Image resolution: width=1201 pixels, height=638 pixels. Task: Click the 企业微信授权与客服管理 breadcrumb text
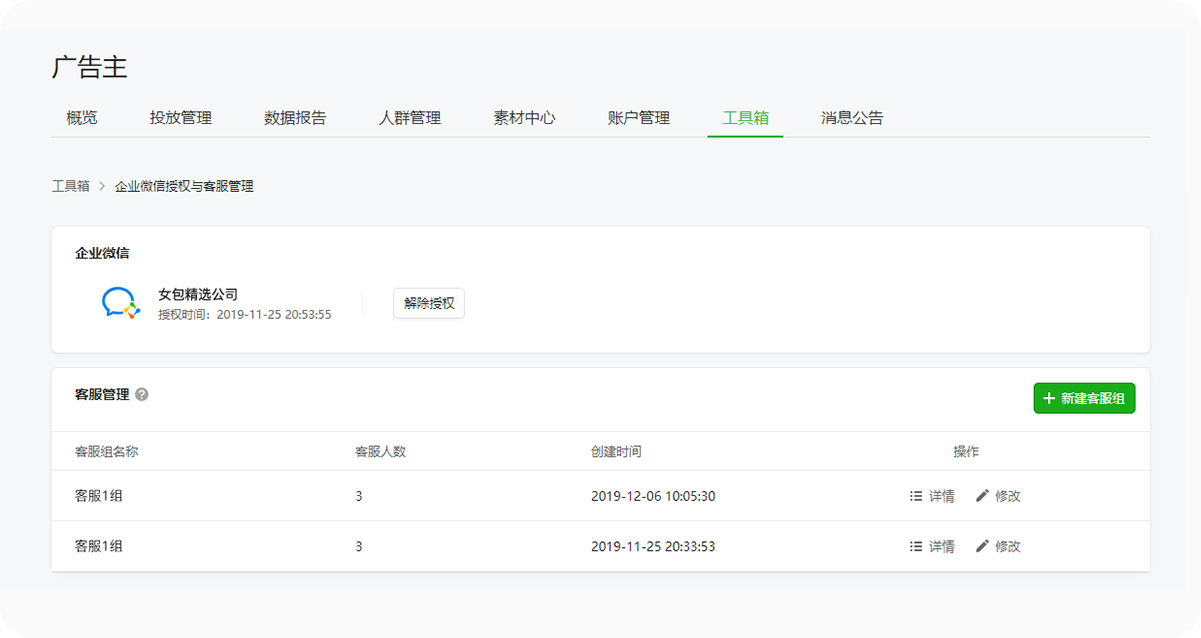point(184,186)
